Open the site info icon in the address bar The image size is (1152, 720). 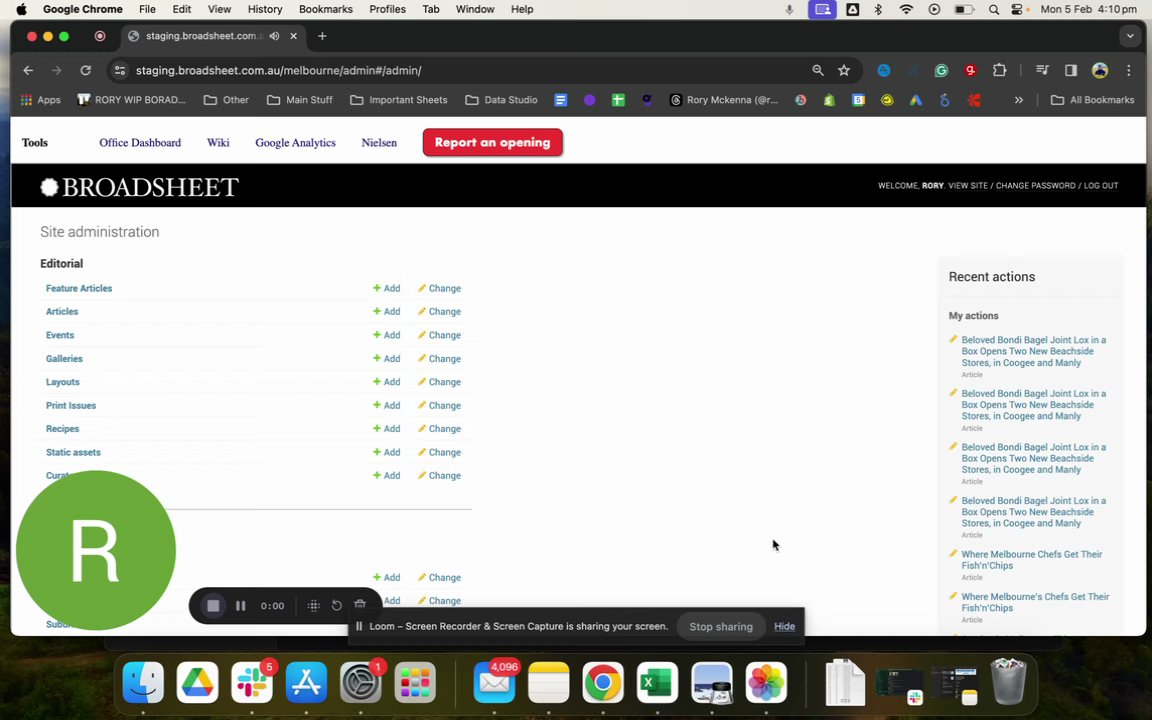[120, 71]
